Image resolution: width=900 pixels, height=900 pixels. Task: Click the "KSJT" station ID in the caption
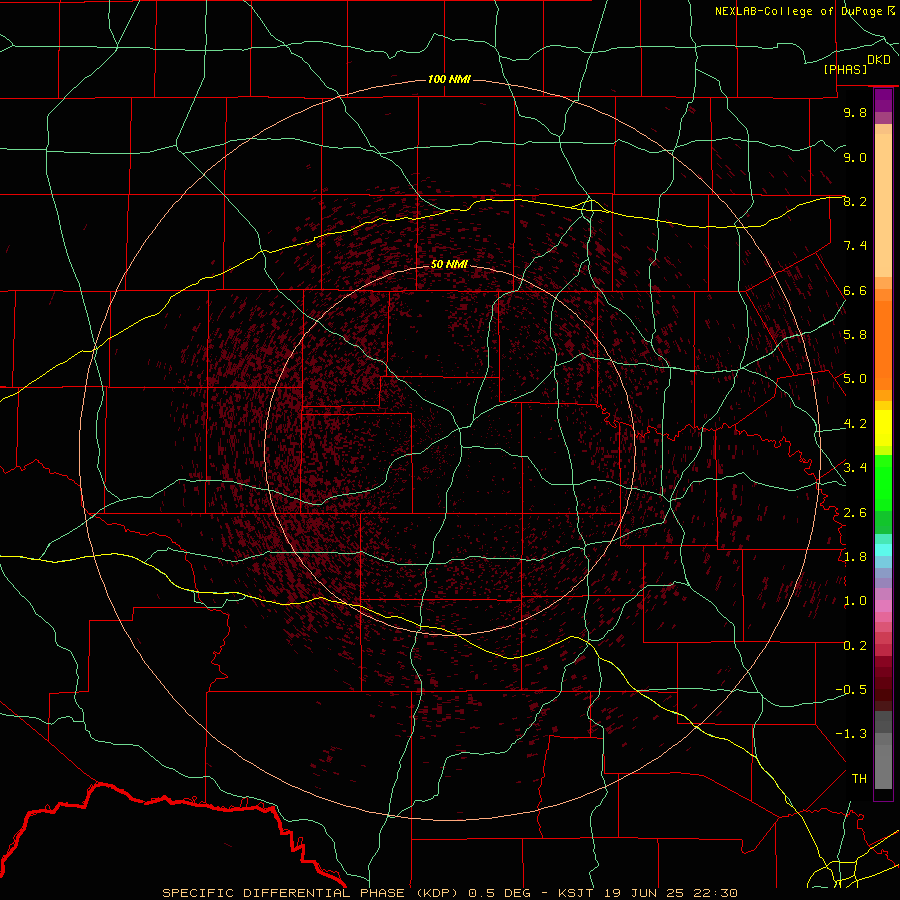click(576, 893)
